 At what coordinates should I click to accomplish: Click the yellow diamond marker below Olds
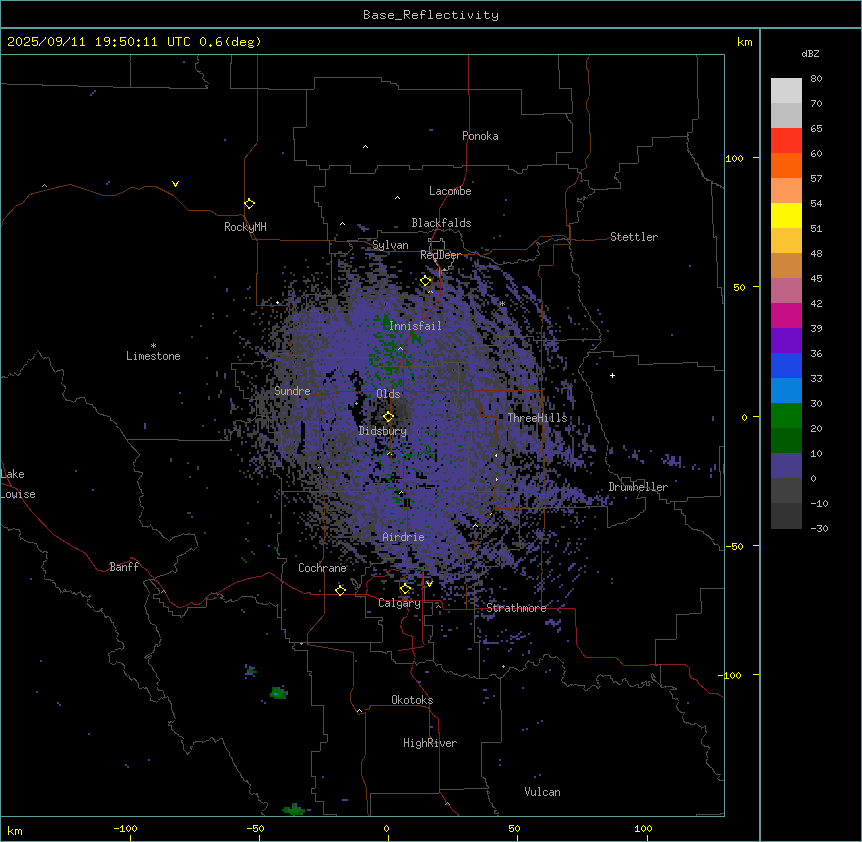[x=388, y=417]
